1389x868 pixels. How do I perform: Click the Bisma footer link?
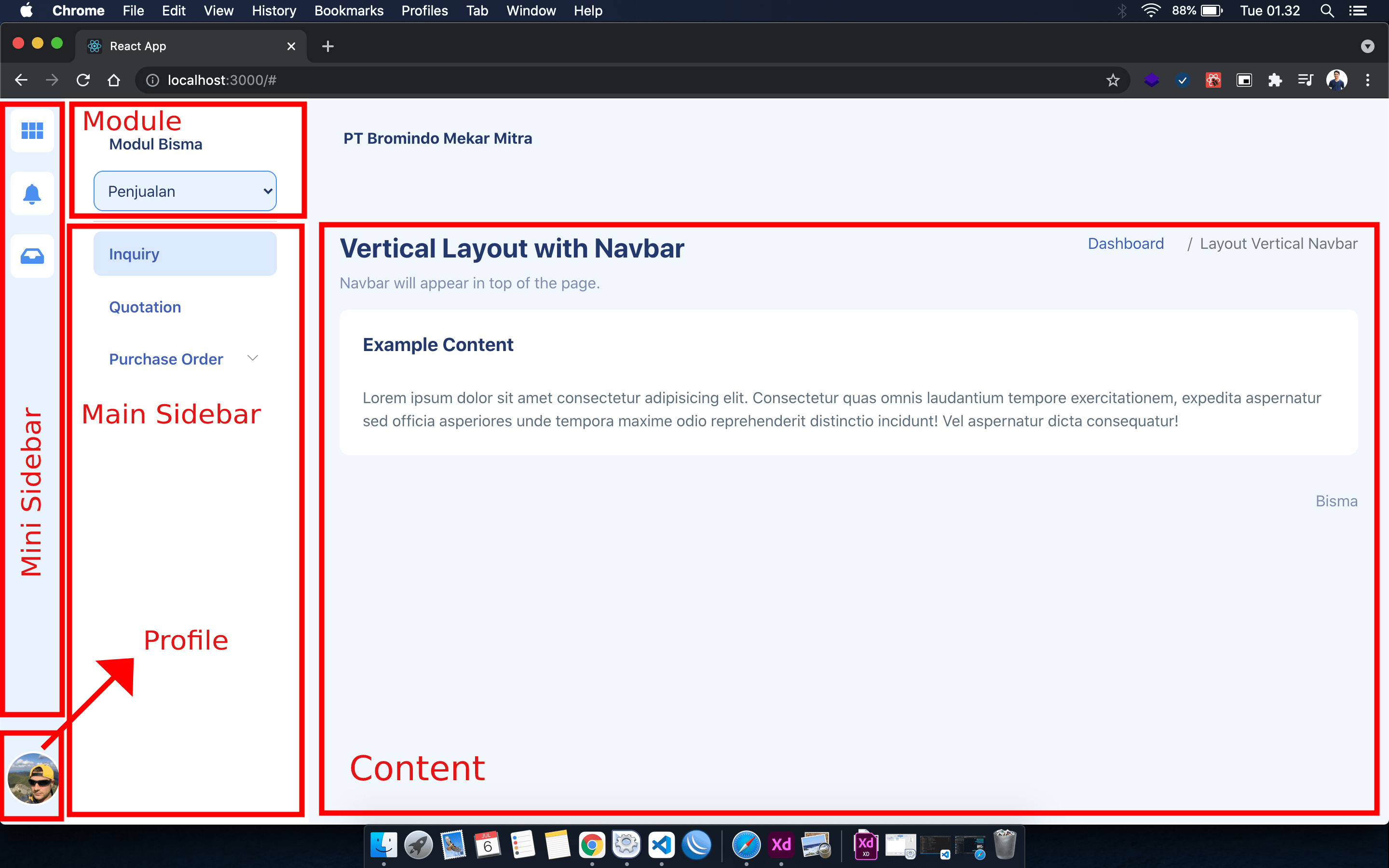(1336, 501)
